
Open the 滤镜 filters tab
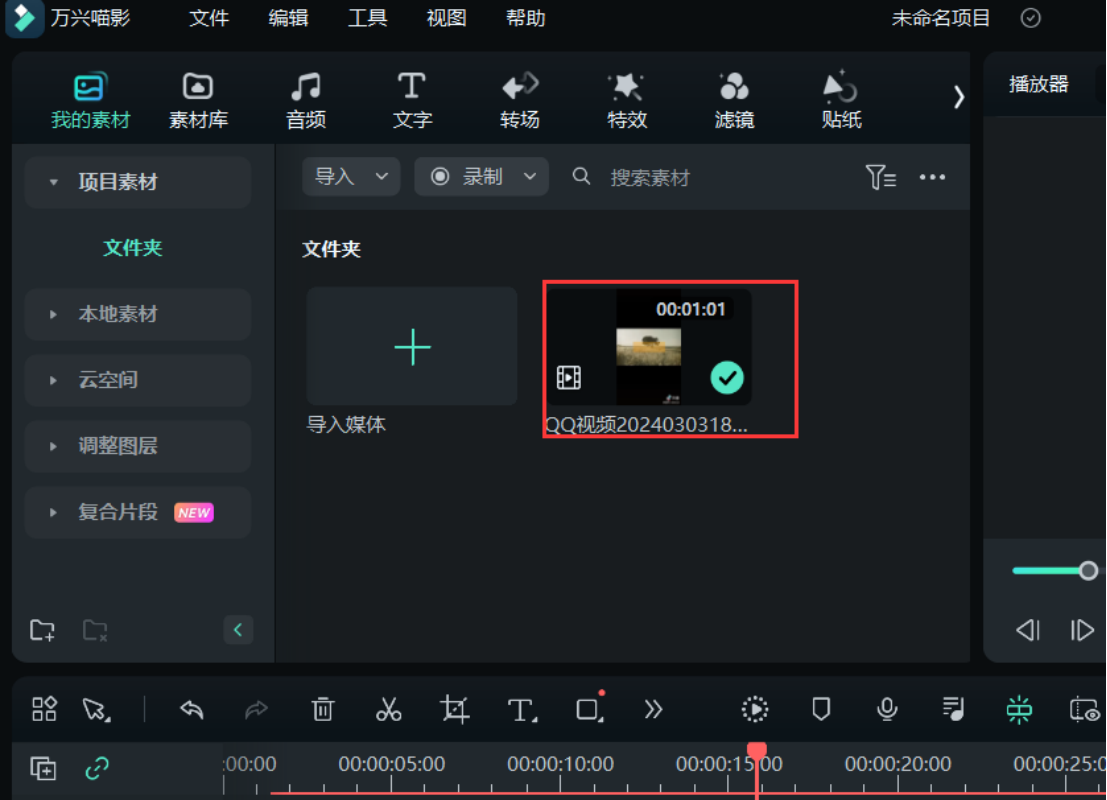[734, 100]
